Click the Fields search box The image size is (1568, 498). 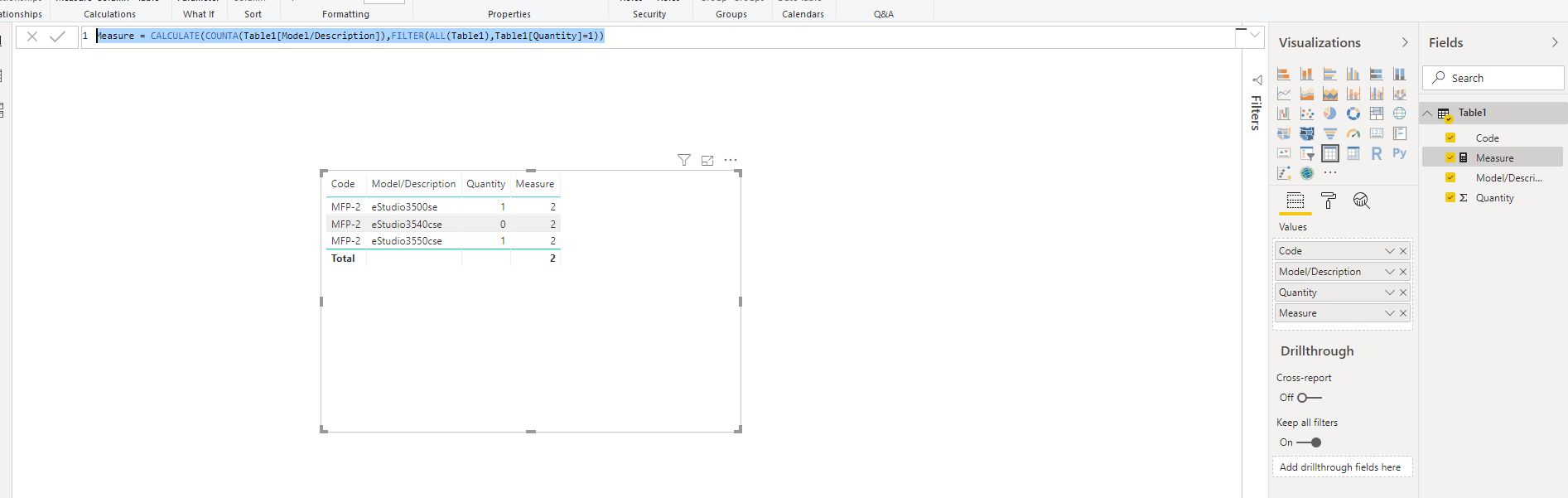1493,78
